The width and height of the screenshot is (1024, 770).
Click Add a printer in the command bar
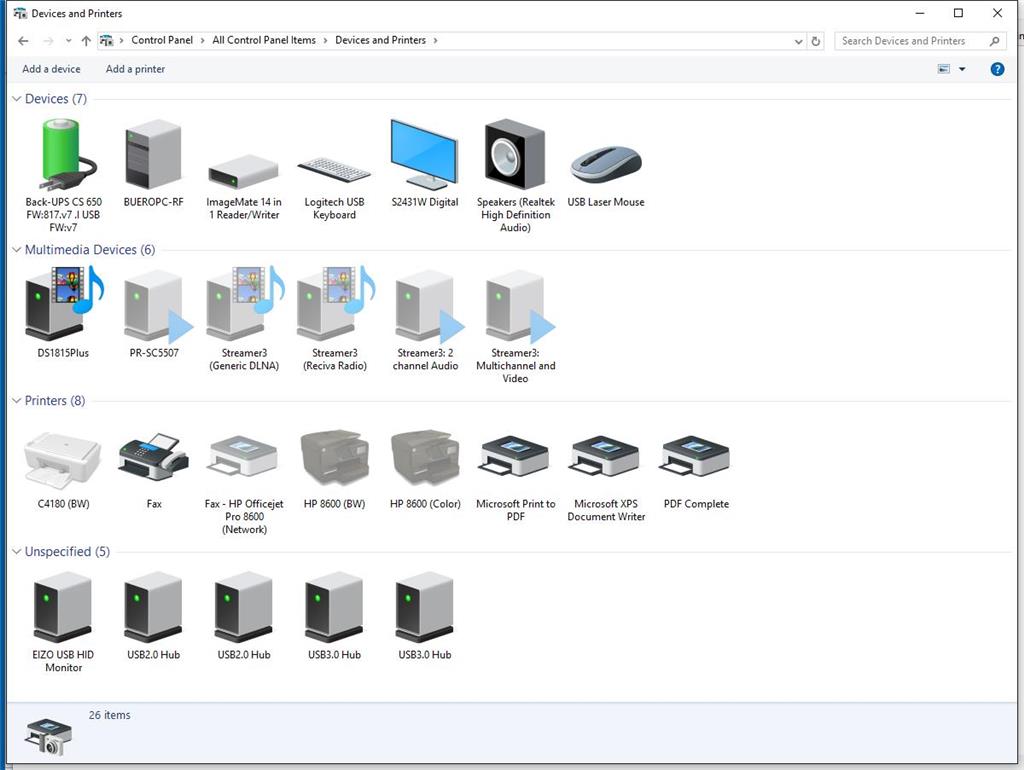click(135, 69)
